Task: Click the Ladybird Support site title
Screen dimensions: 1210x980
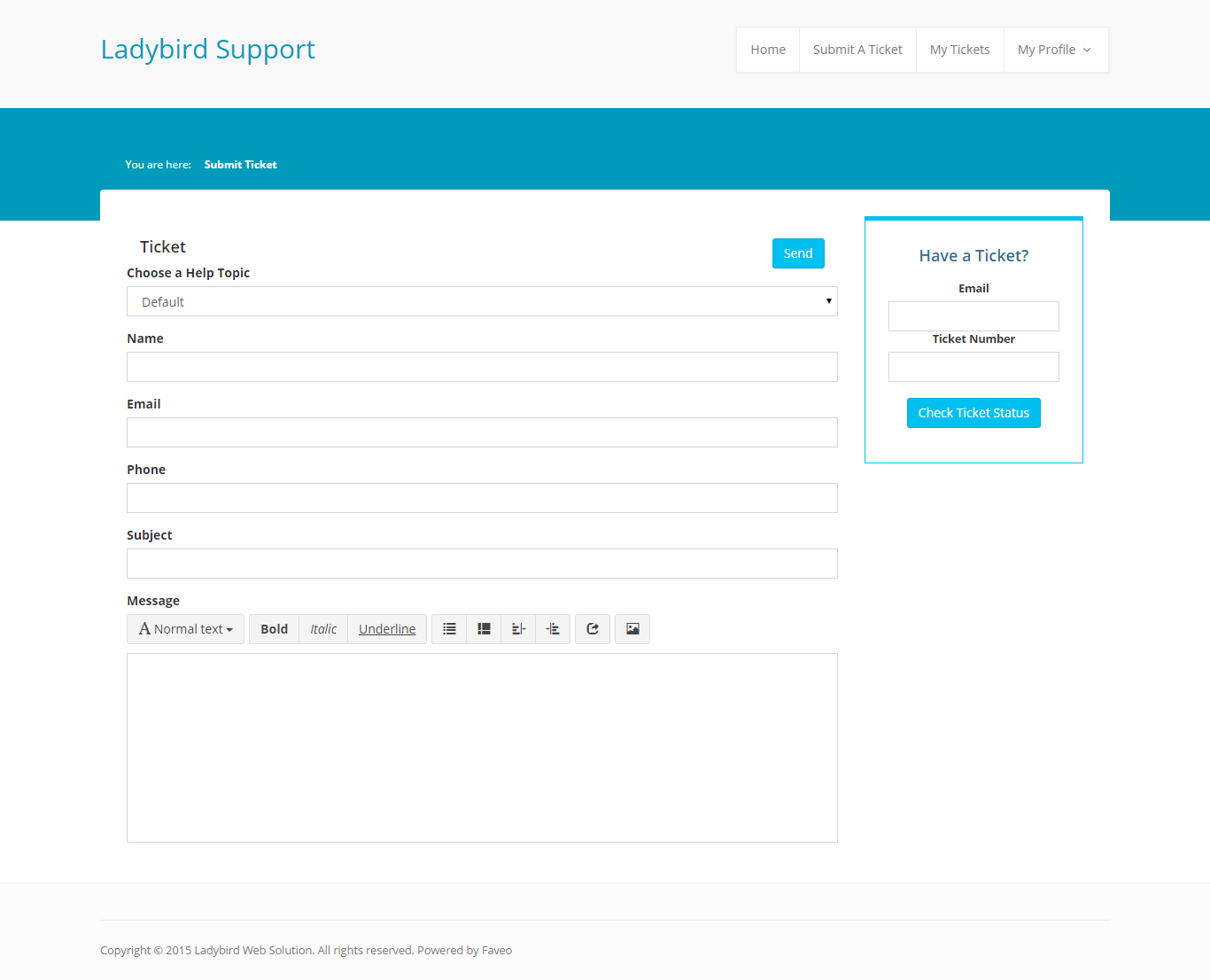Action: coord(208,49)
